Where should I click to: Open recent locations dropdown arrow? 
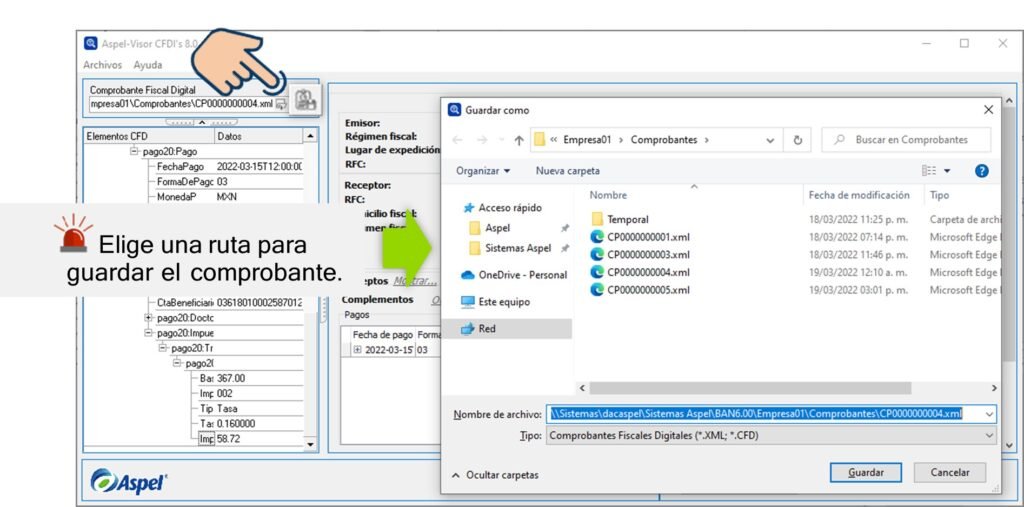(500, 140)
